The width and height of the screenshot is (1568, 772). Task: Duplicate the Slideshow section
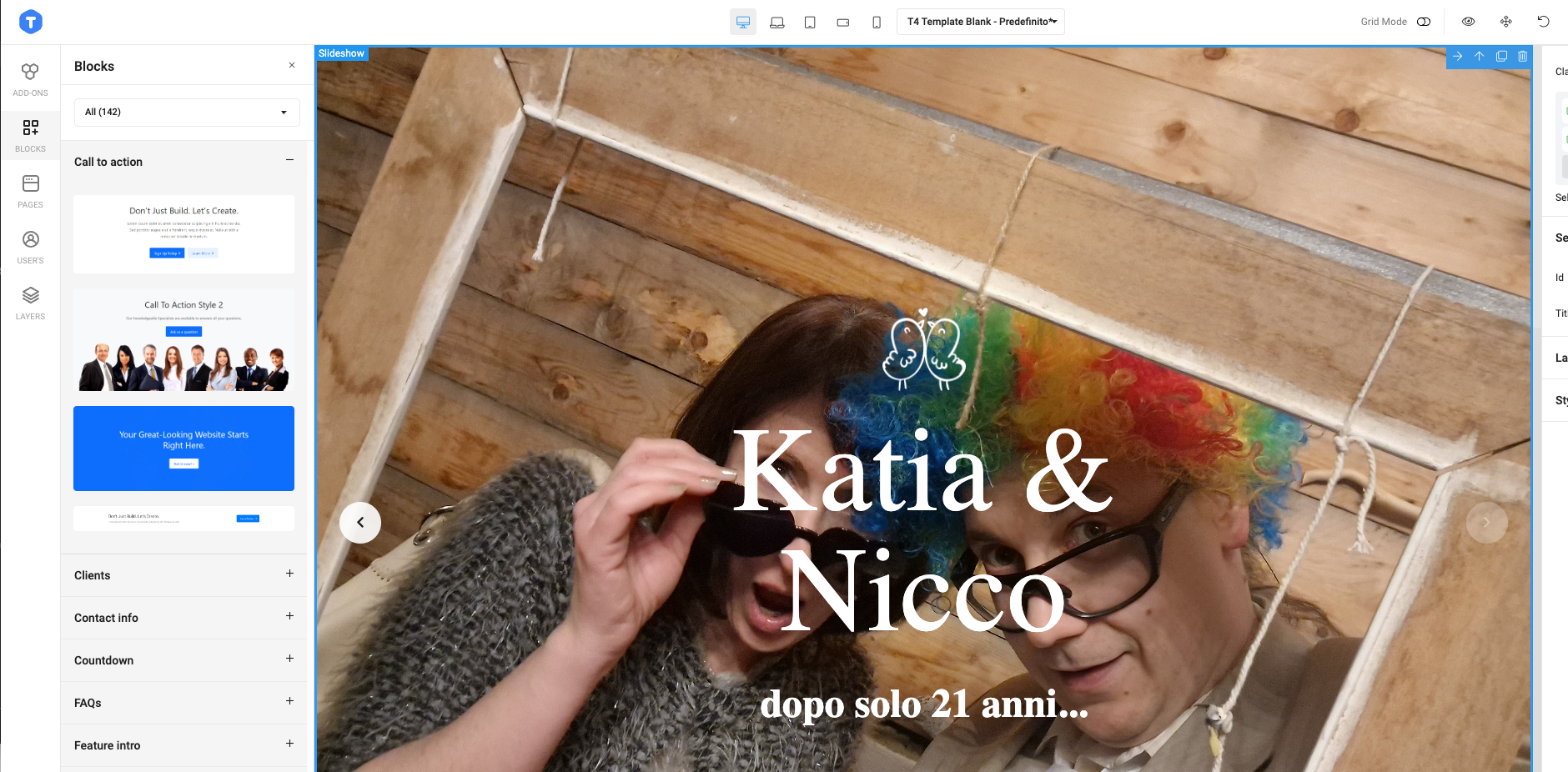[1501, 57]
